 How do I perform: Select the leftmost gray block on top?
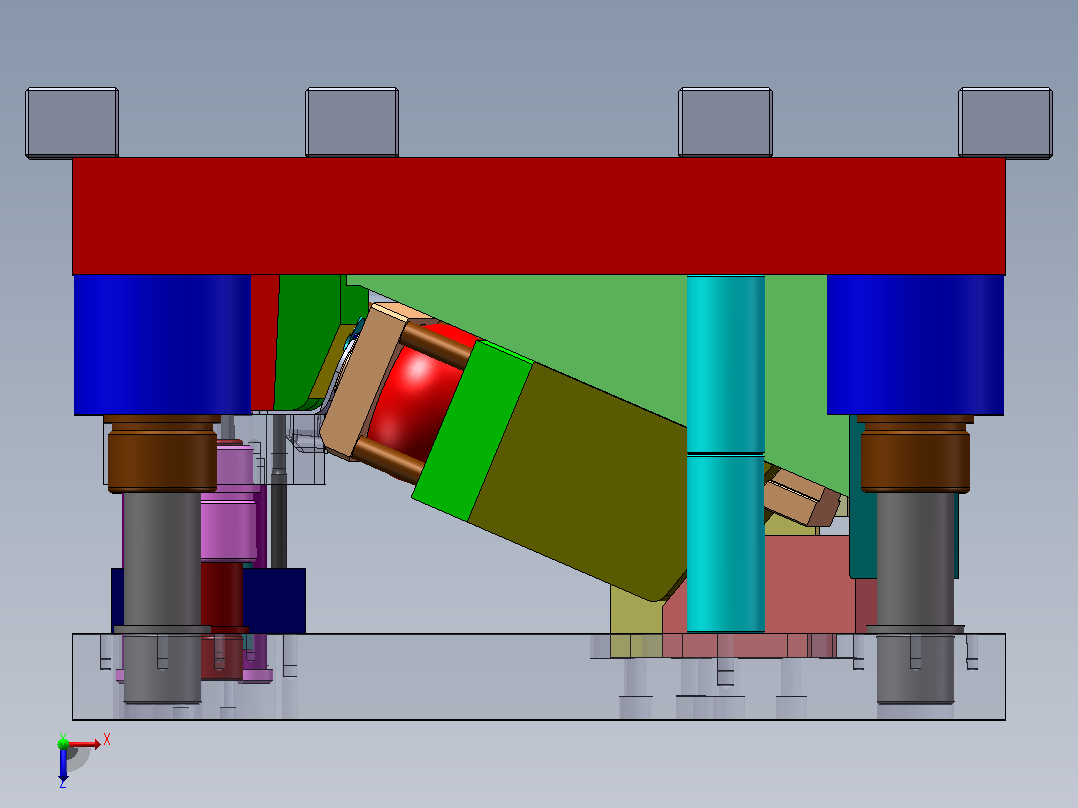tap(72, 122)
